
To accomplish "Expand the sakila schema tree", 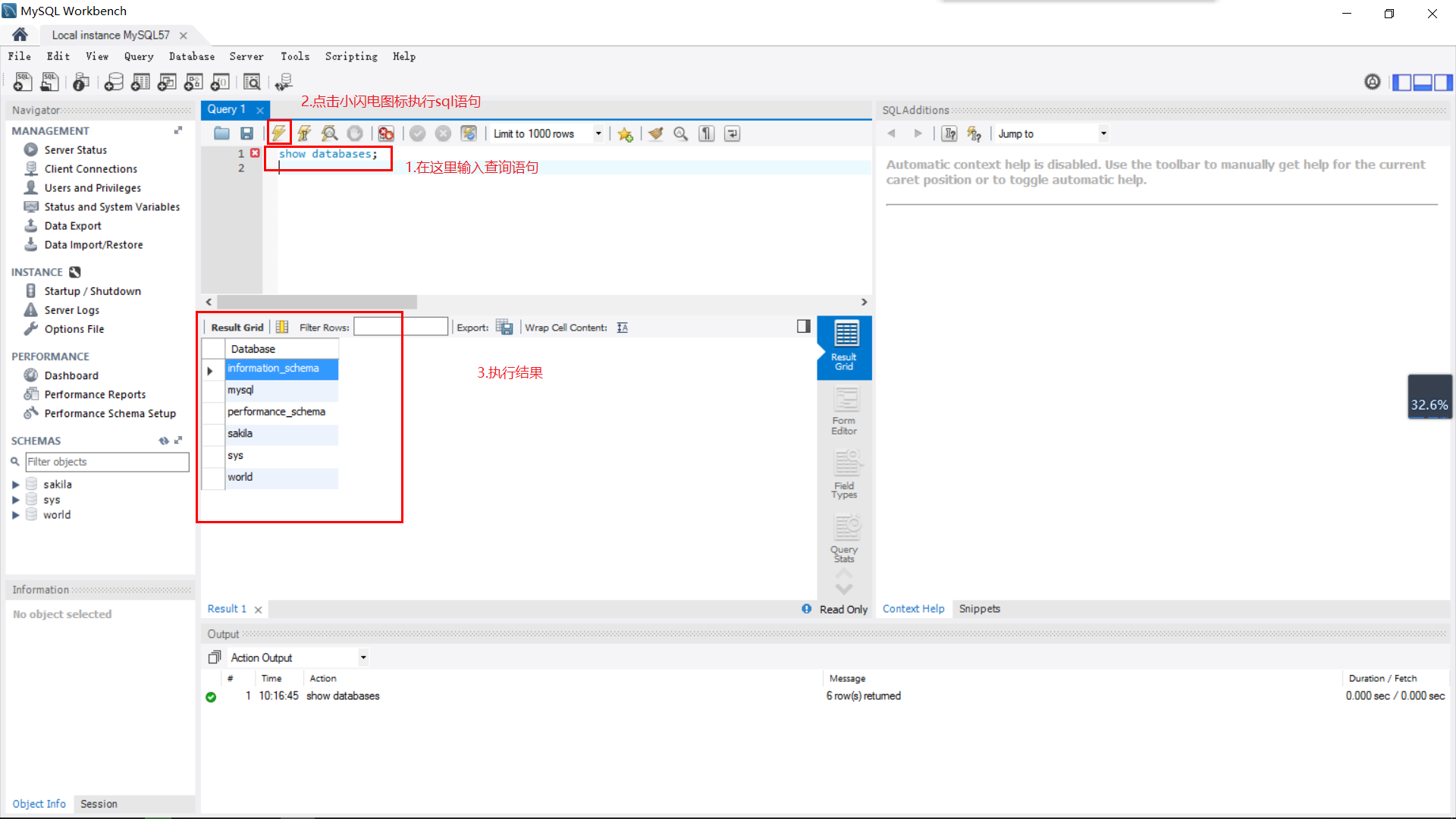I will pos(15,484).
